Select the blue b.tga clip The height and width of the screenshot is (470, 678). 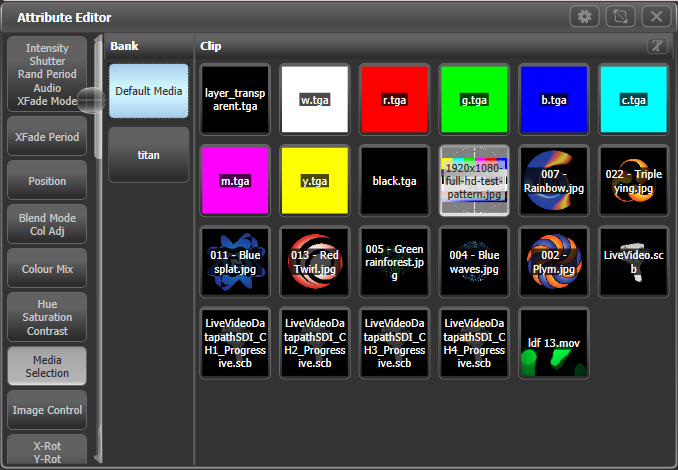(553, 99)
